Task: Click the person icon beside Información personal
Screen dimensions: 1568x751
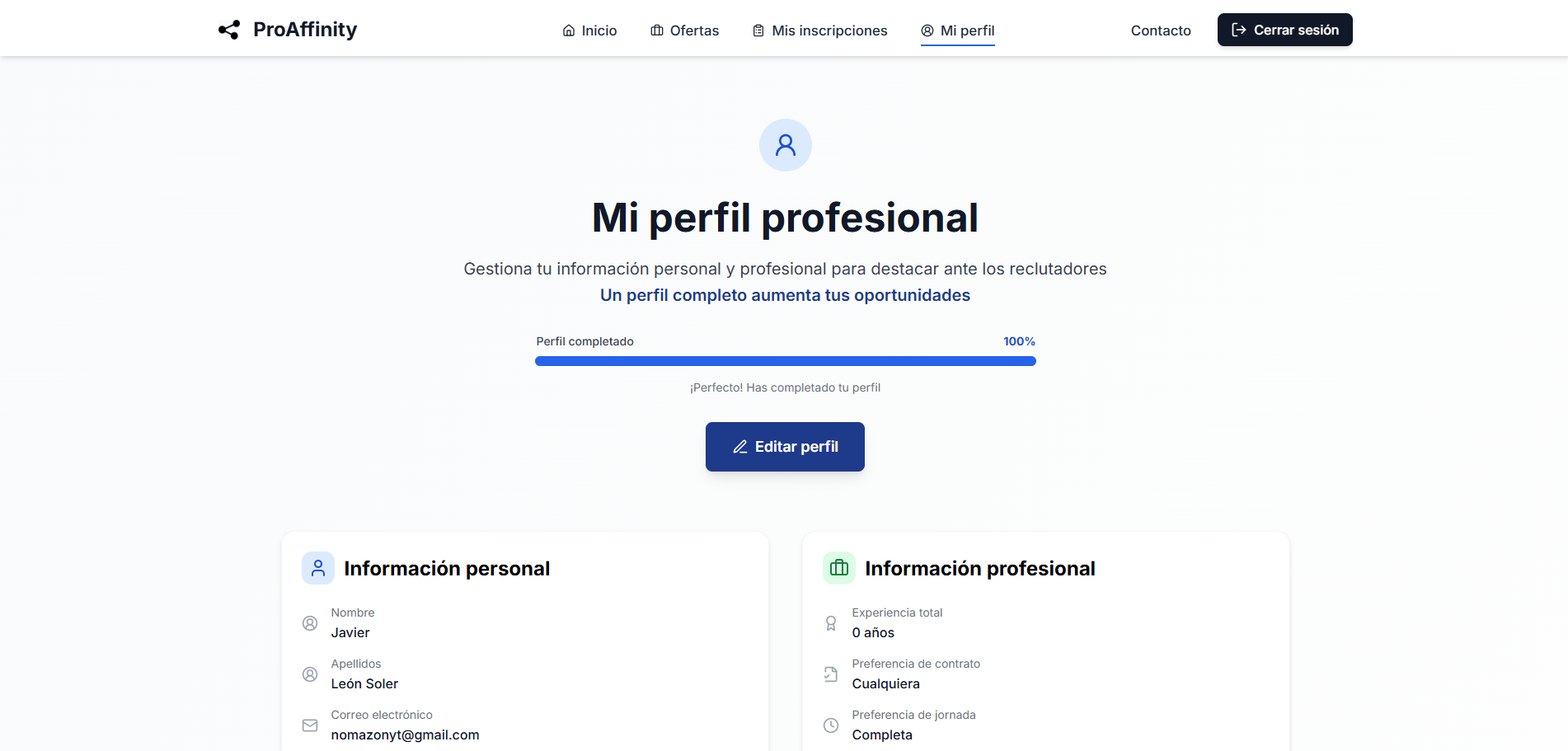Action: tap(318, 568)
